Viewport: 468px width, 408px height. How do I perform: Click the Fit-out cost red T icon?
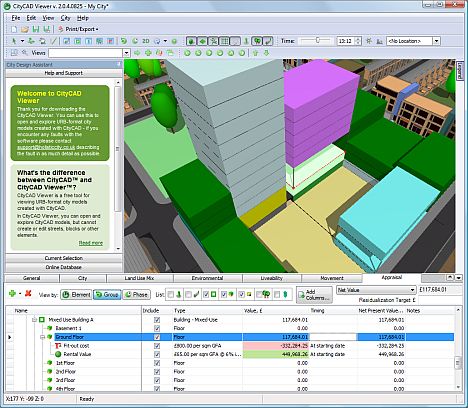(x=58, y=346)
